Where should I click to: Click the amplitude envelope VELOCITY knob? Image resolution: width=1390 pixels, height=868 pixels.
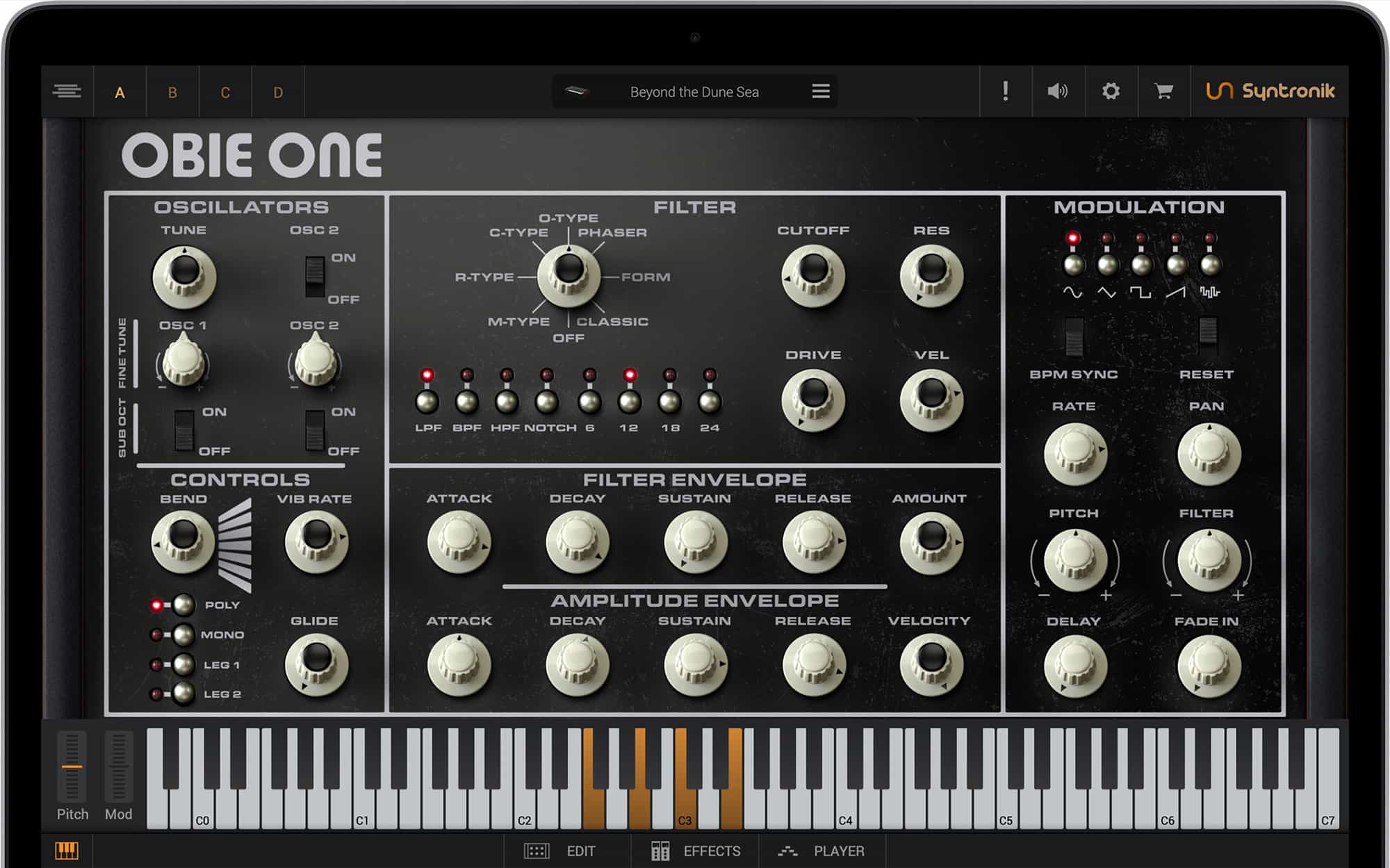(x=931, y=664)
